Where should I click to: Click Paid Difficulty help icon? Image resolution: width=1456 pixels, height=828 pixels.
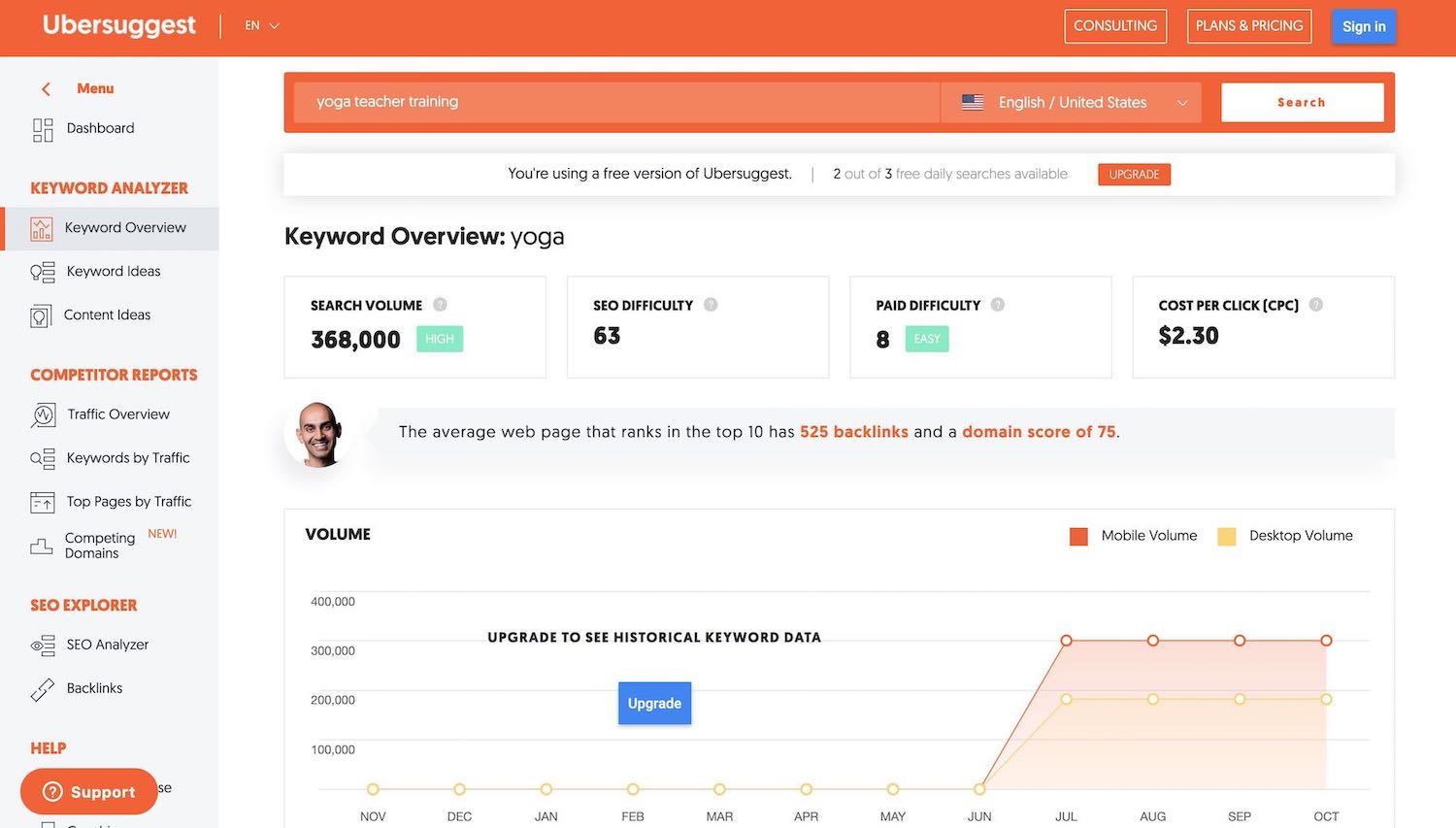998,305
